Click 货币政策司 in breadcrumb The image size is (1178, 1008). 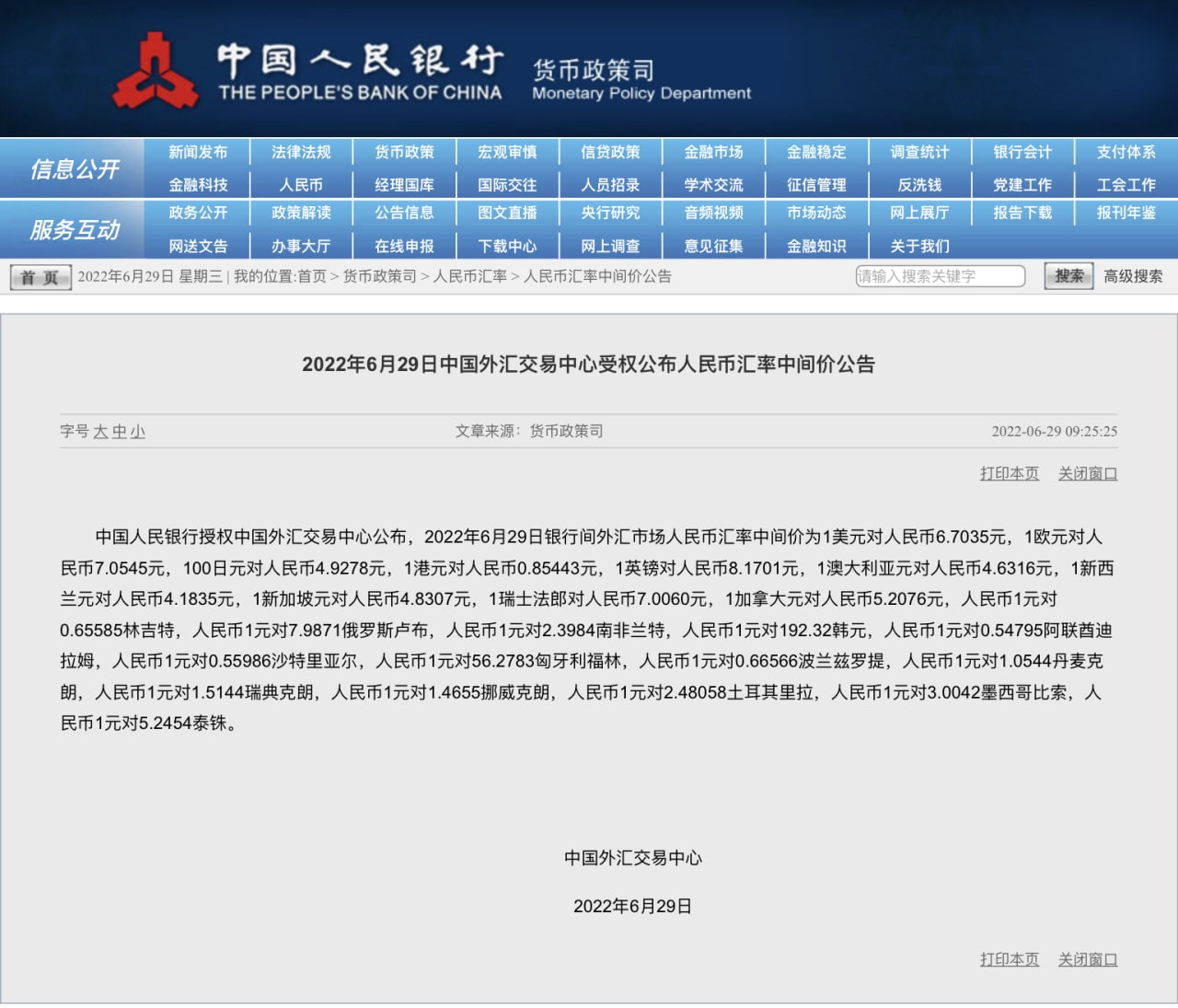(379, 276)
